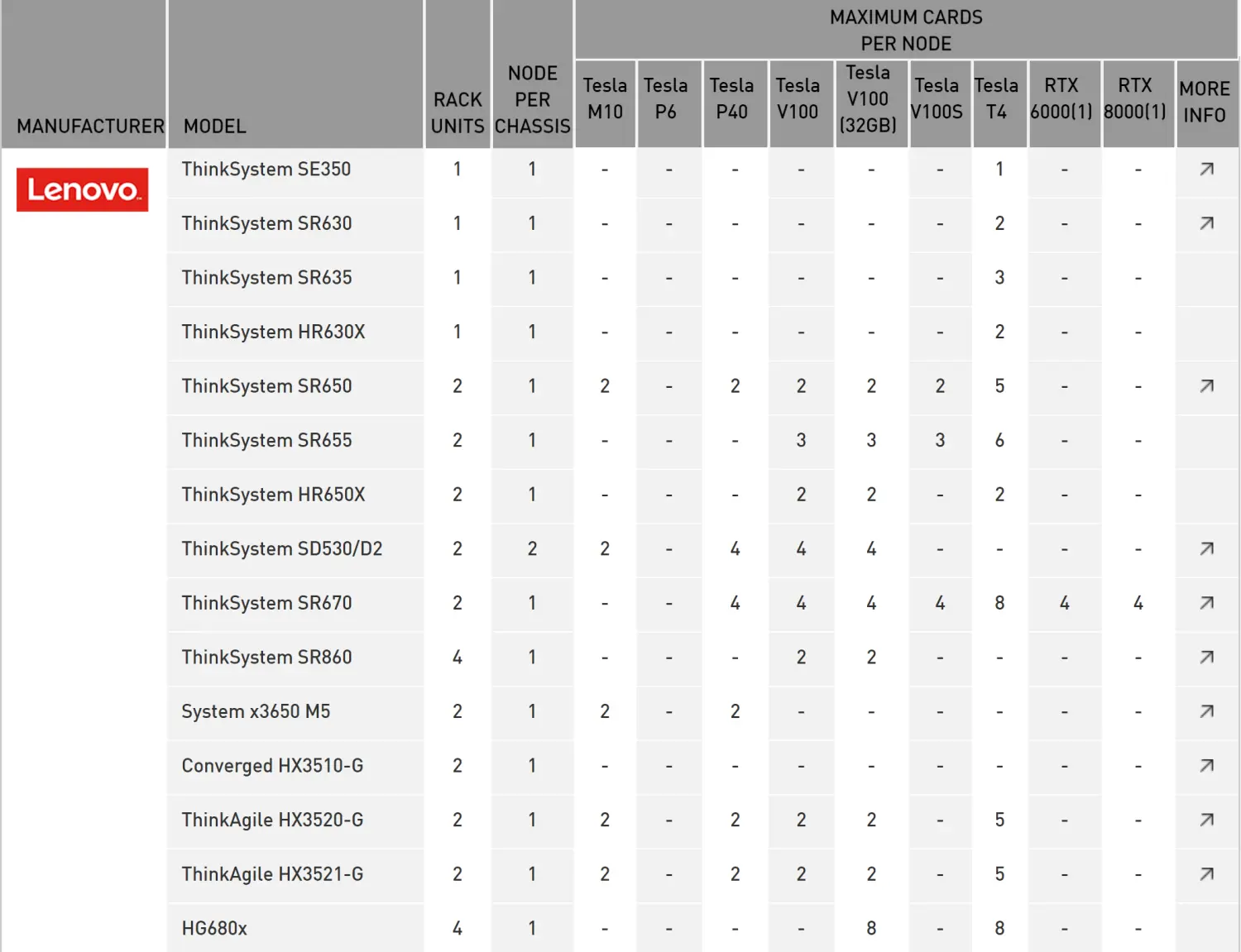Open more info arrow for ThinkSystem SR650
The height and width of the screenshot is (952, 1241).
point(1207,386)
